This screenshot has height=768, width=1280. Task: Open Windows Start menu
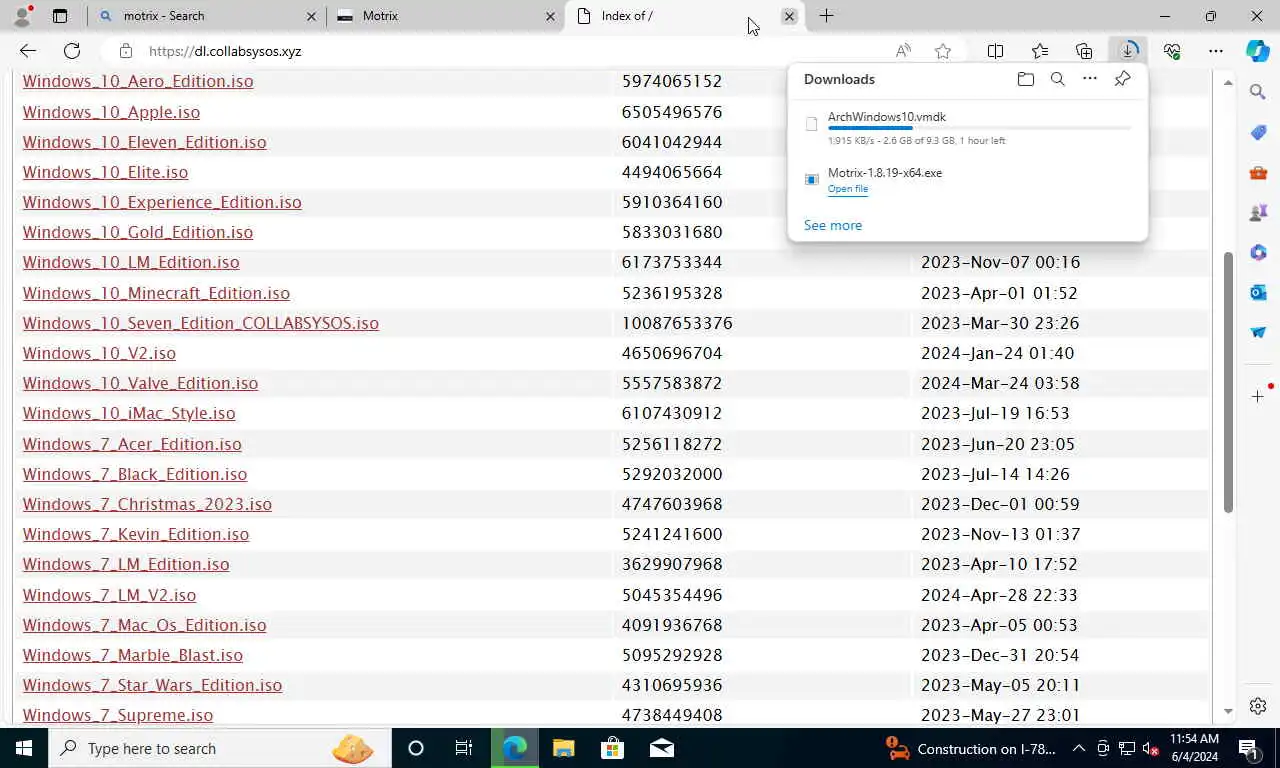click(x=23, y=748)
